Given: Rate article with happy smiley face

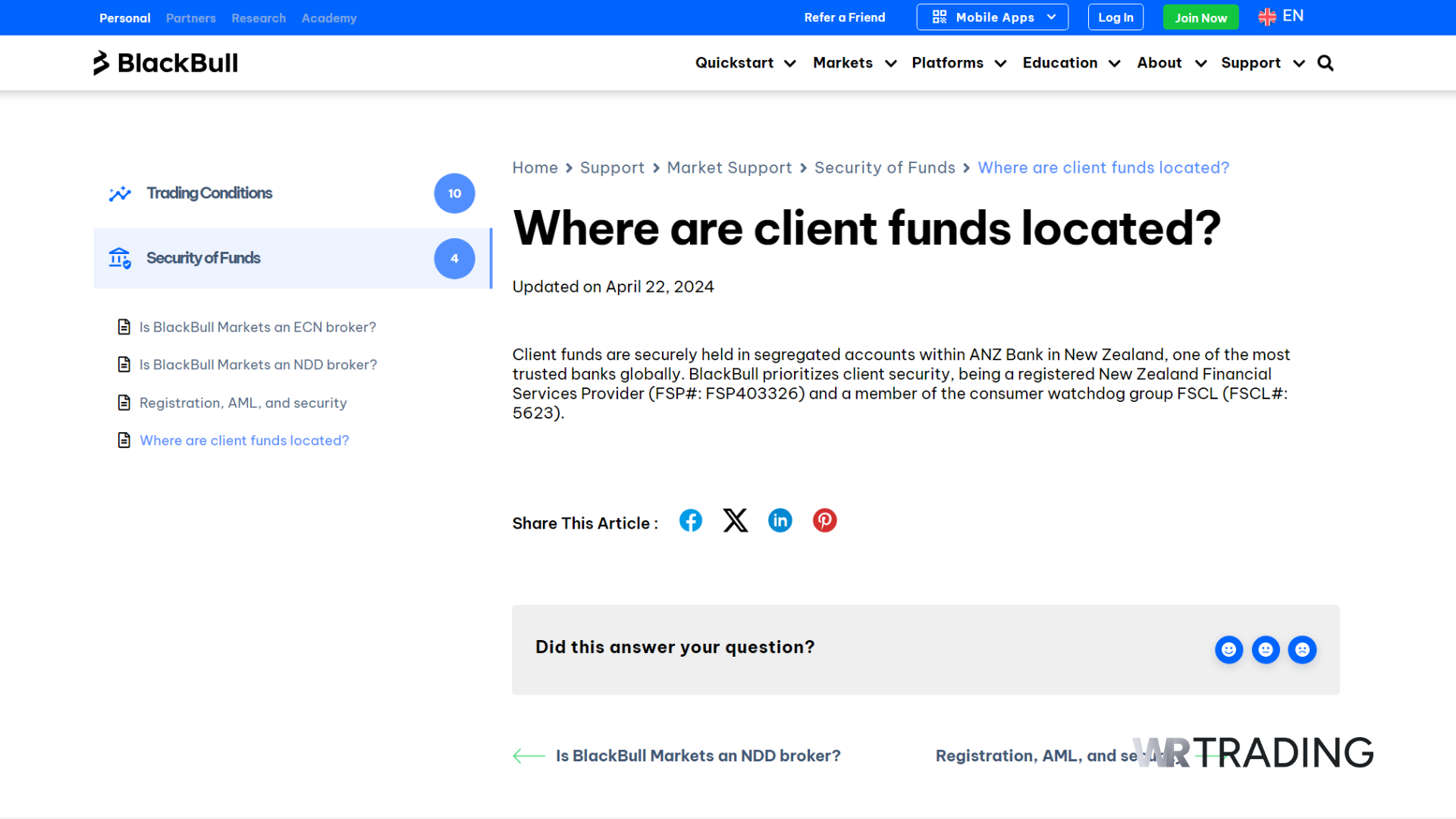Looking at the screenshot, I should coord(1228,650).
